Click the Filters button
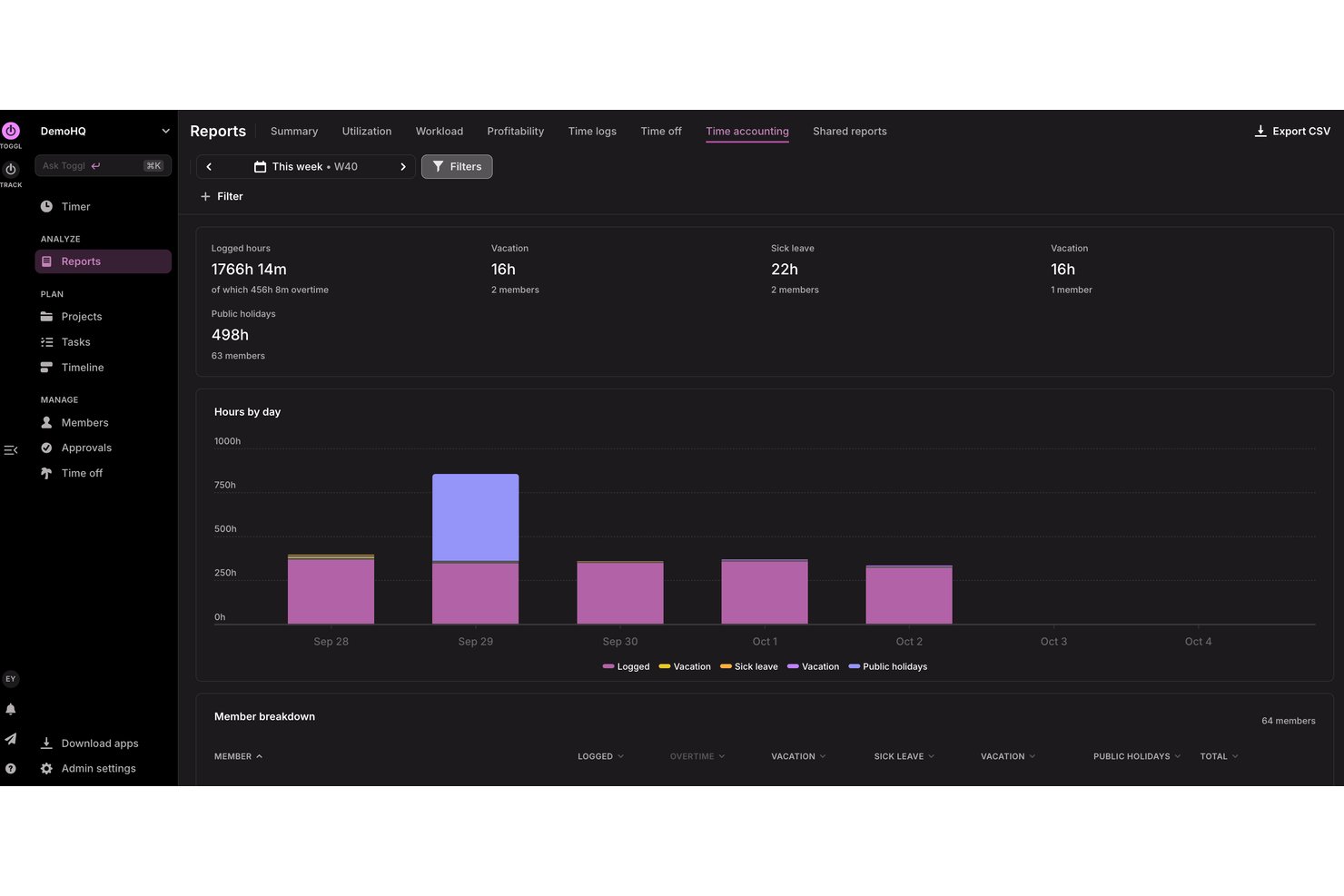The width and height of the screenshot is (1344, 896). tap(457, 167)
